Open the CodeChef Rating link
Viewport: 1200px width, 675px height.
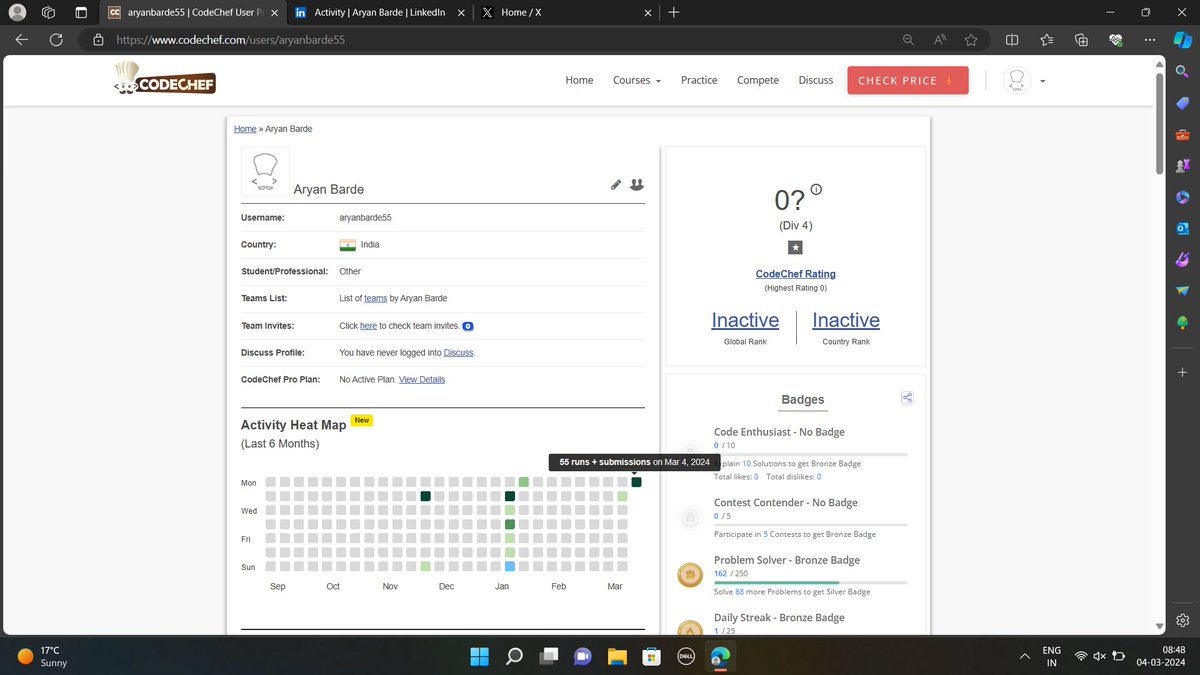tap(796, 274)
